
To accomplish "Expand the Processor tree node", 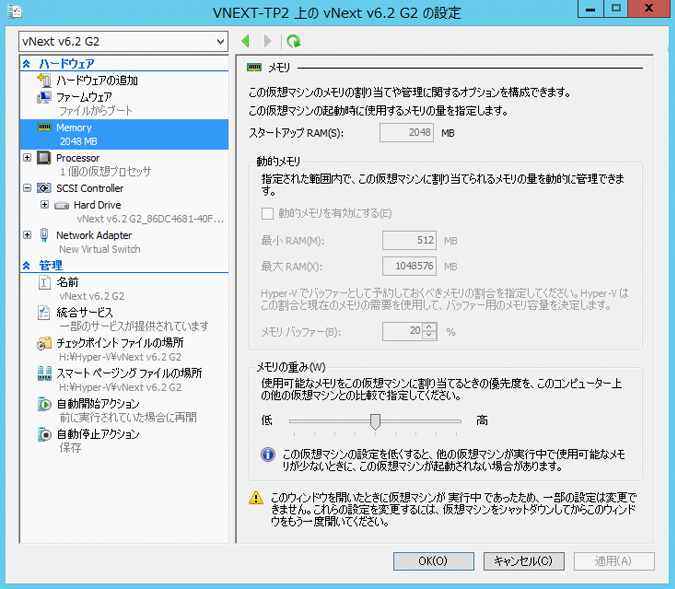I will [x=27, y=158].
